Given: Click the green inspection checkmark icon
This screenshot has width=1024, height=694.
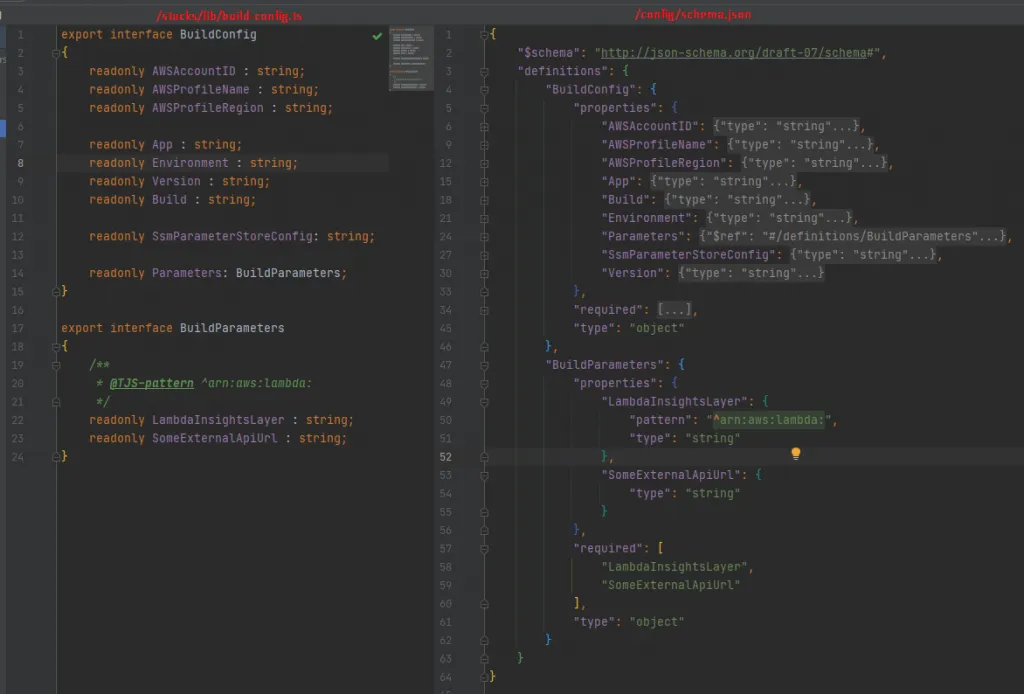Looking at the screenshot, I should (377, 35).
